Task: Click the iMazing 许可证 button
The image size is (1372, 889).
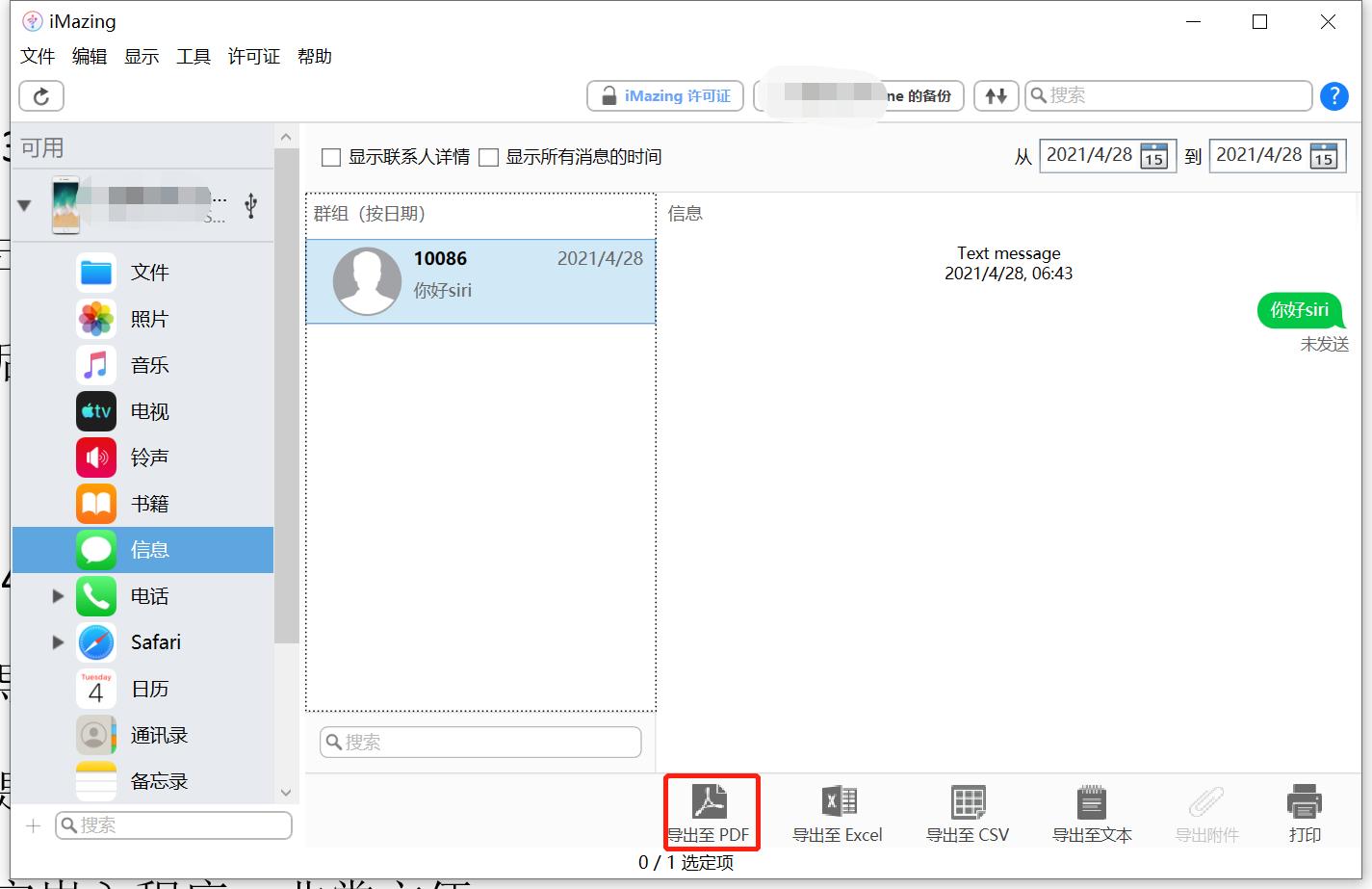Action: click(x=664, y=95)
